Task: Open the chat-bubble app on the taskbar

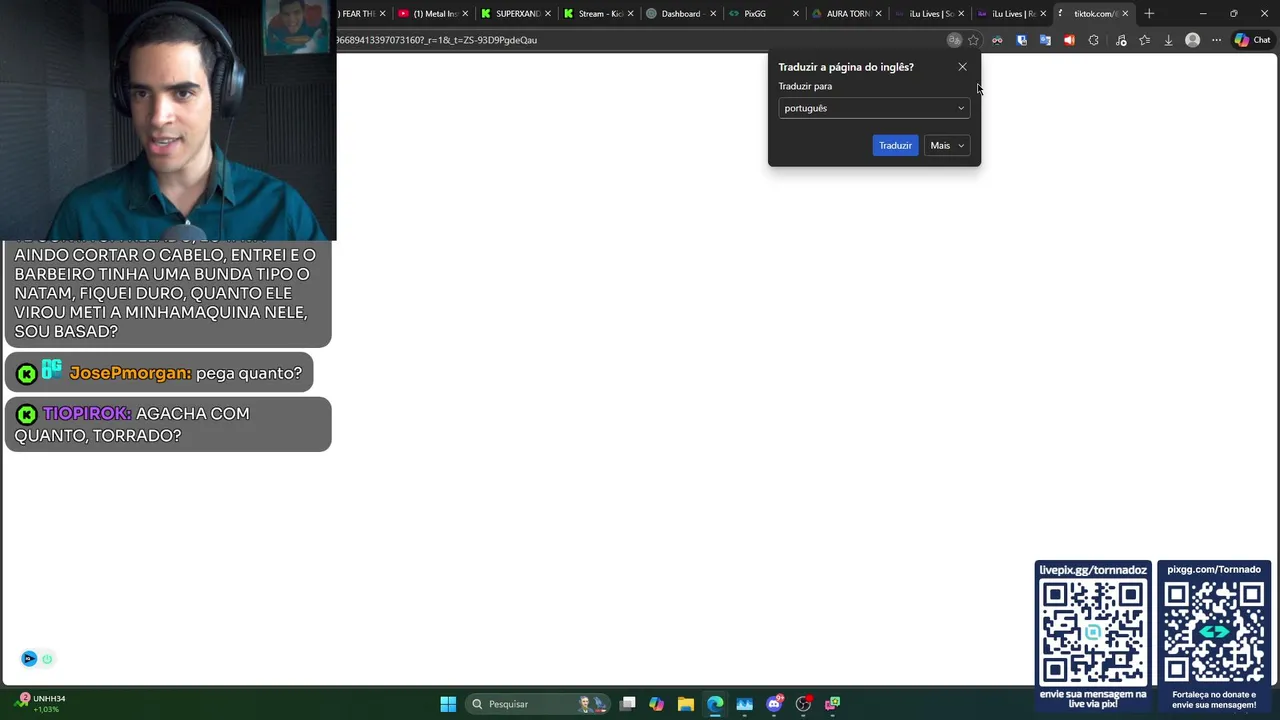Action: (x=832, y=704)
